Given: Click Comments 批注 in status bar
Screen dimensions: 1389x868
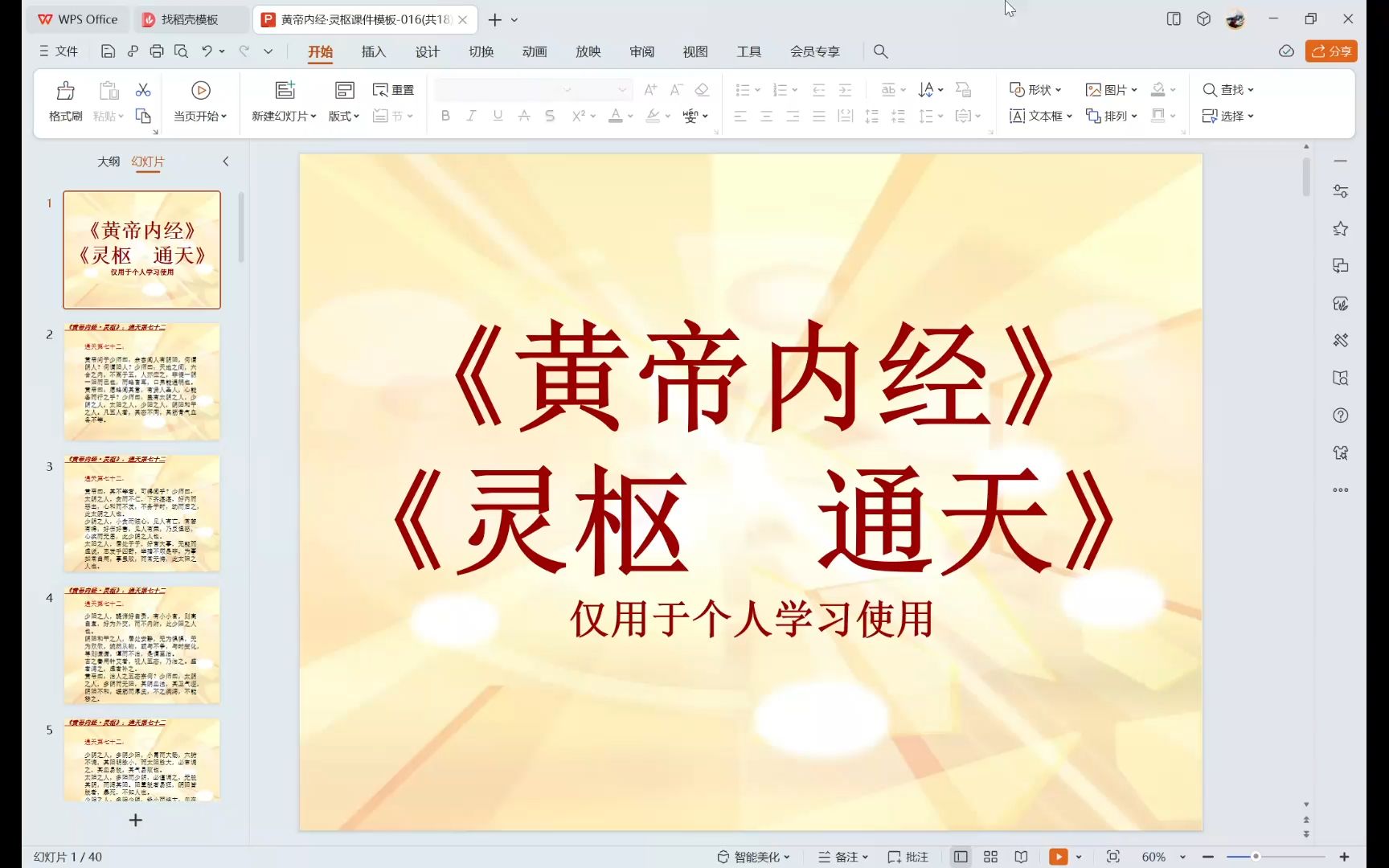Looking at the screenshot, I should (908, 857).
